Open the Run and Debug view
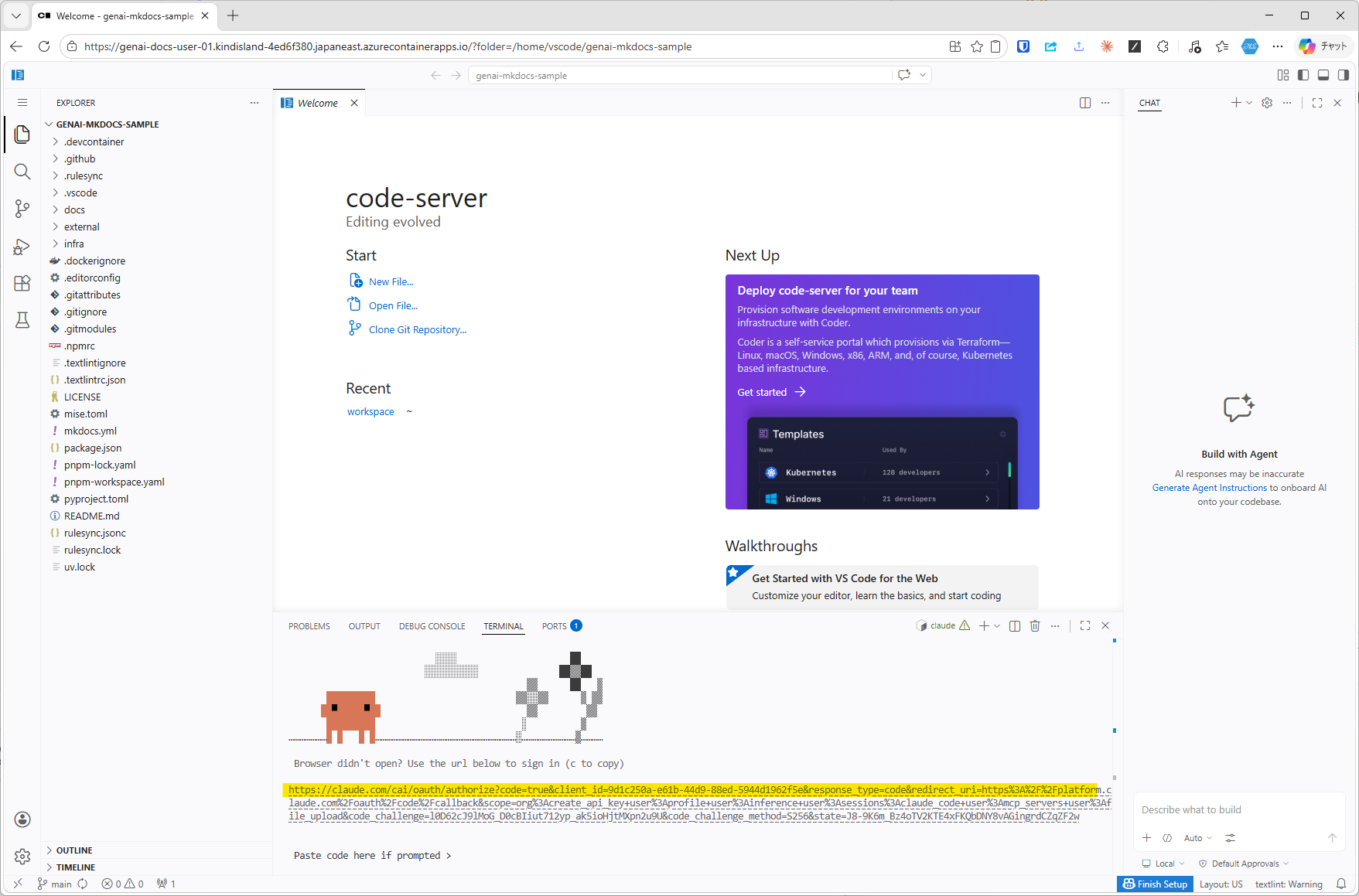 point(22,246)
